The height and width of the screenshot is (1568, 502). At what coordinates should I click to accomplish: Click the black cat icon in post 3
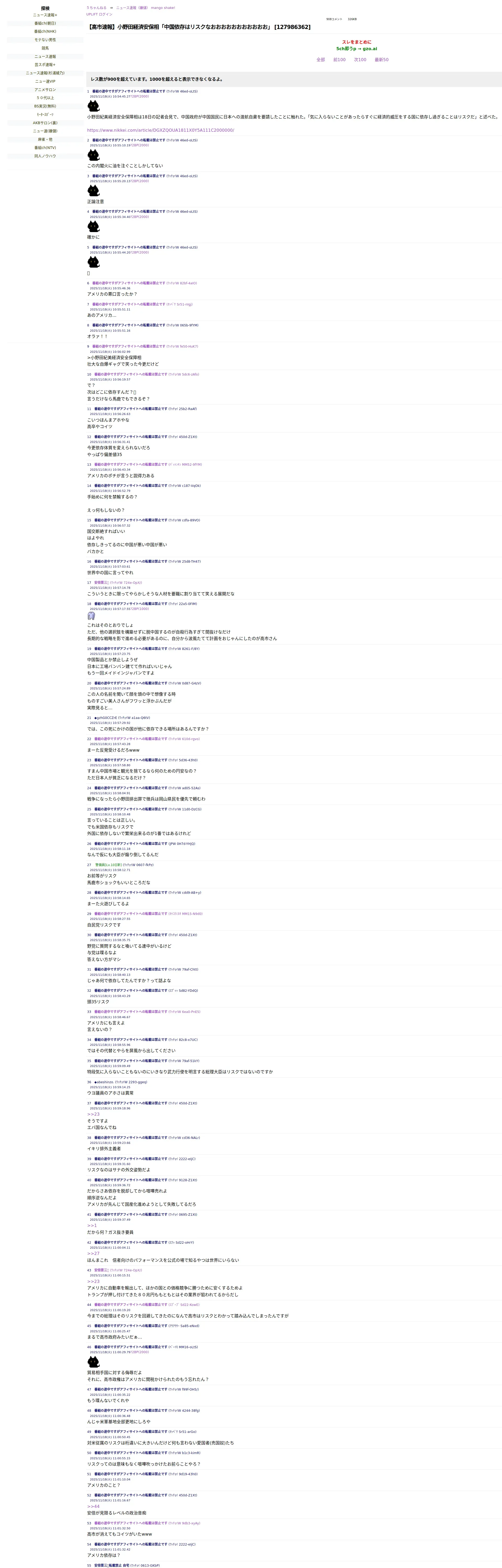click(93, 191)
